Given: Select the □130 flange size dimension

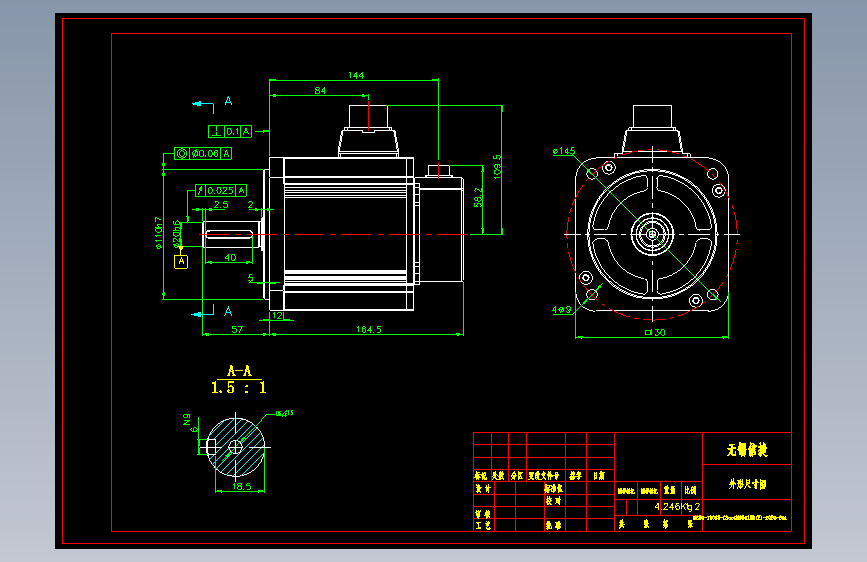Looking at the screenshot, I should click(x=655, y=332).
